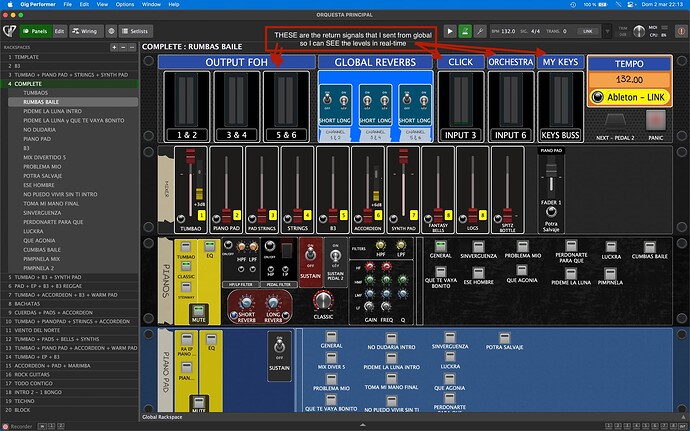Click the BPM value 132.0
Viewport: 690px width, 431px height.
(508, 31)
